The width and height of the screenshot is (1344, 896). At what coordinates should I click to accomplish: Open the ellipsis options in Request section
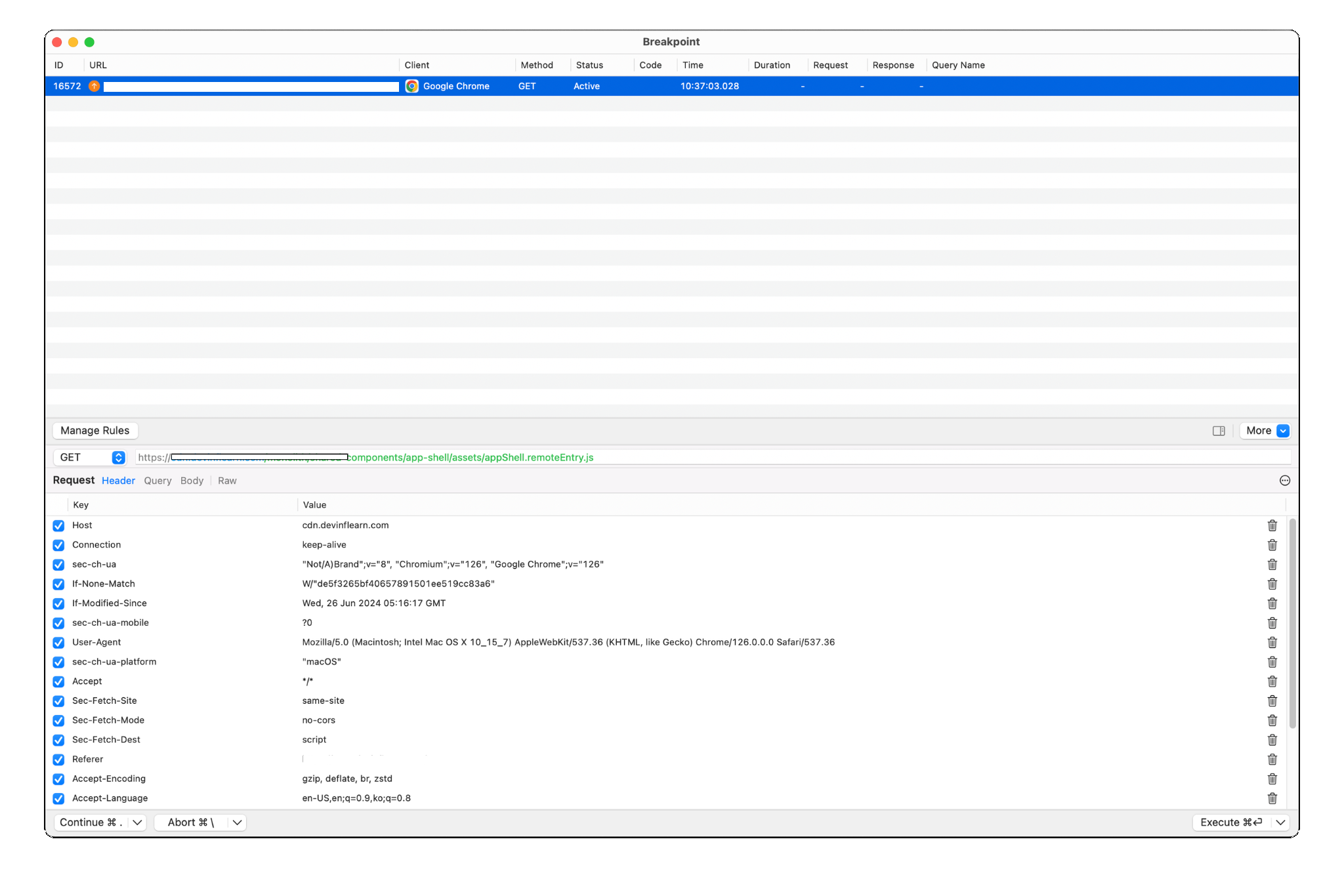pyautogui.click(x=1284, y=481)
